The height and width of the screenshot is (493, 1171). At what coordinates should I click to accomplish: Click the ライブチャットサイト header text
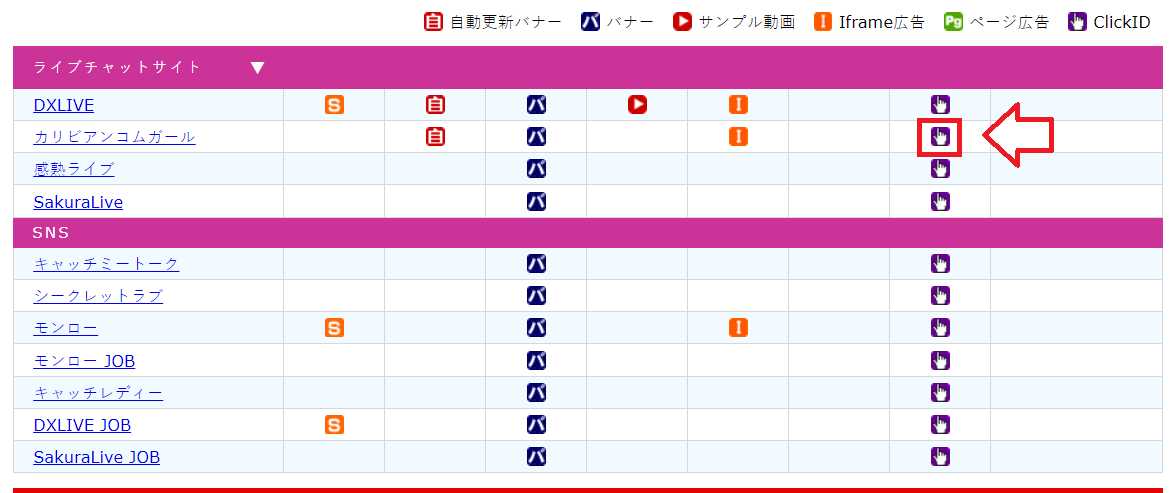(x=117, y=67)
